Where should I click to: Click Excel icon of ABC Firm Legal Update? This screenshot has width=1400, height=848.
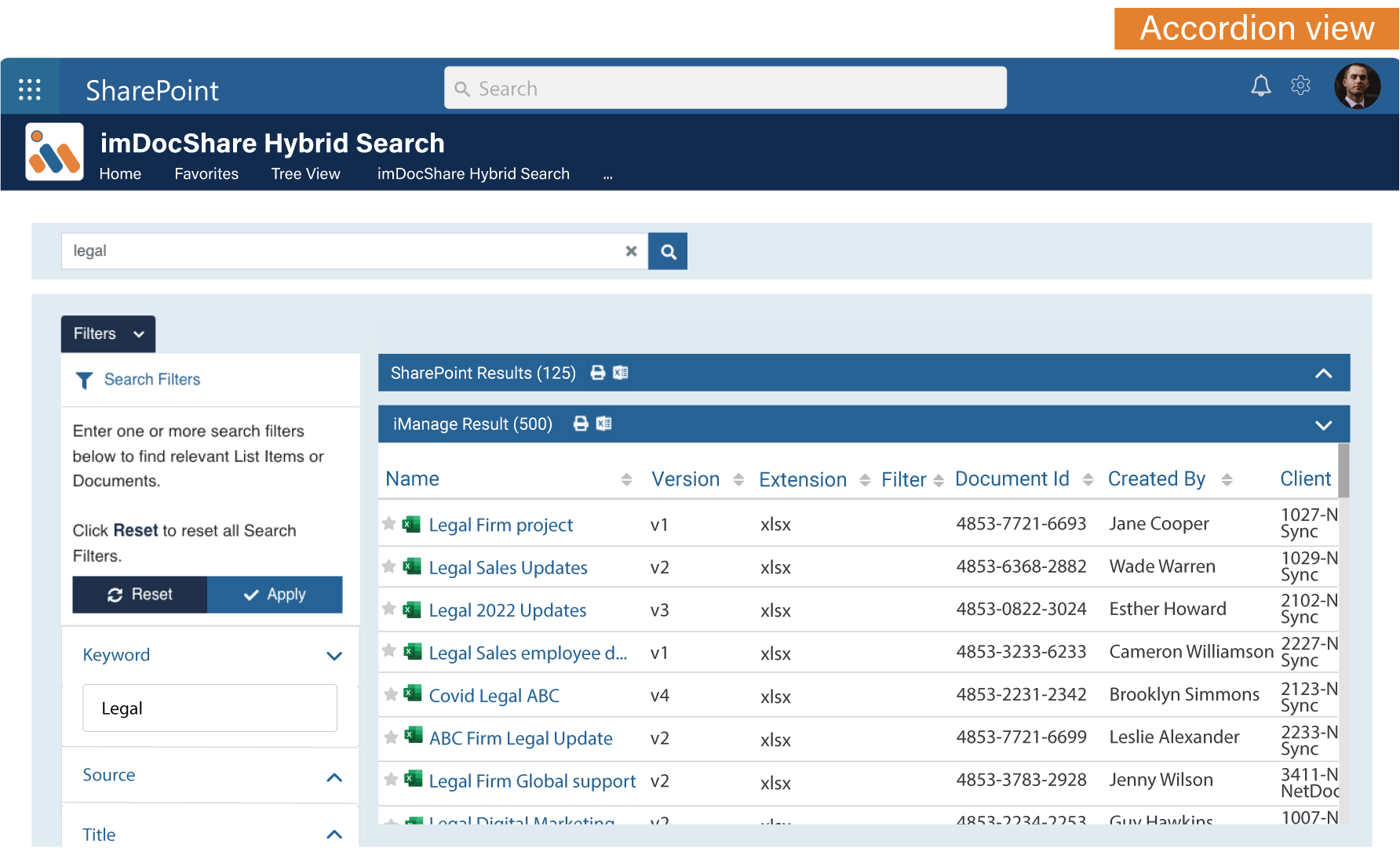coord(414,735)
